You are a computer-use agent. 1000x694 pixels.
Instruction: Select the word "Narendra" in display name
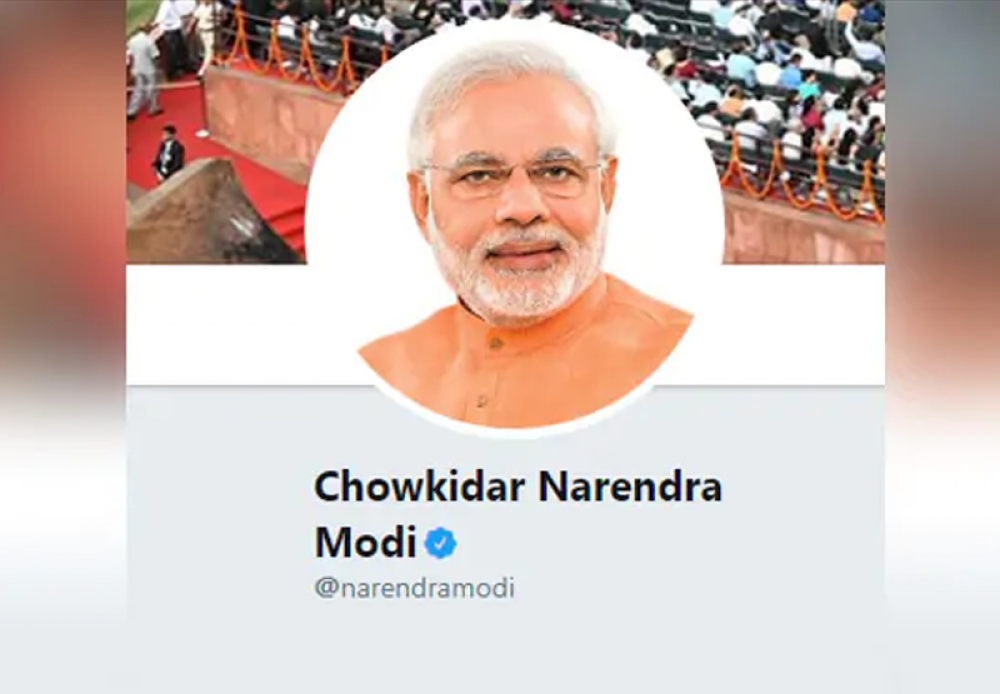pos(630,487)
